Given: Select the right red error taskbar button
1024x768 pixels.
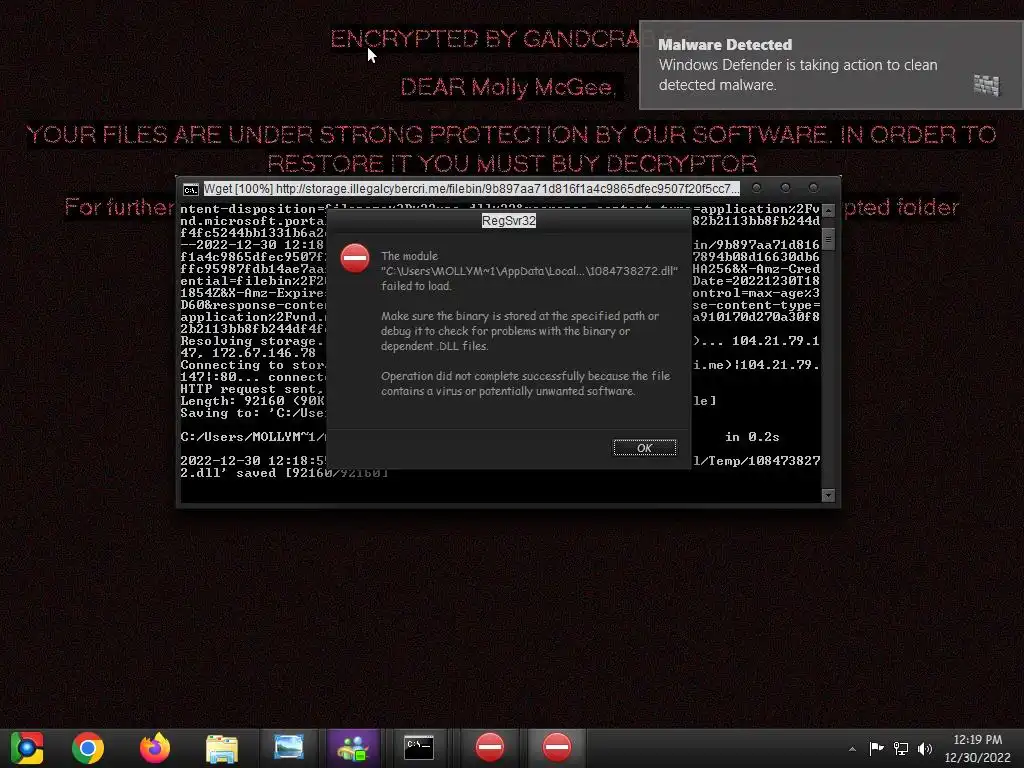Looking at the screenshot, I should click(557, 748).
